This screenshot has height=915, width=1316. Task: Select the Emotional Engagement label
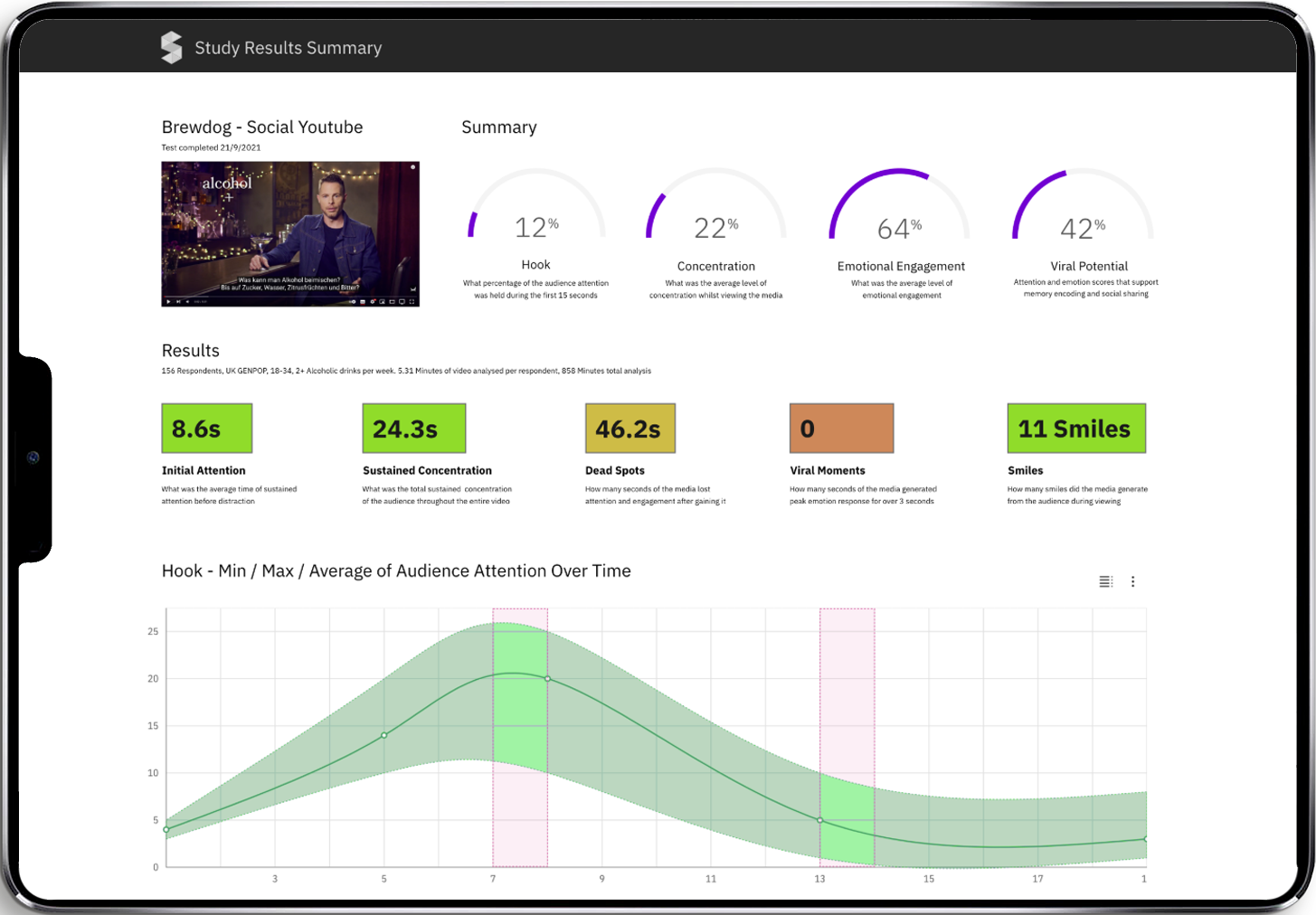(x=901, y=266)
